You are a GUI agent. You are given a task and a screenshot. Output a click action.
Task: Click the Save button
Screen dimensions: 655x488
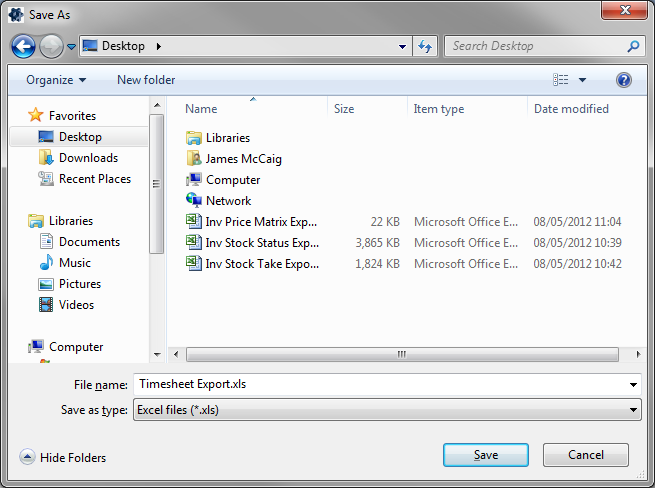pos(485,455)
